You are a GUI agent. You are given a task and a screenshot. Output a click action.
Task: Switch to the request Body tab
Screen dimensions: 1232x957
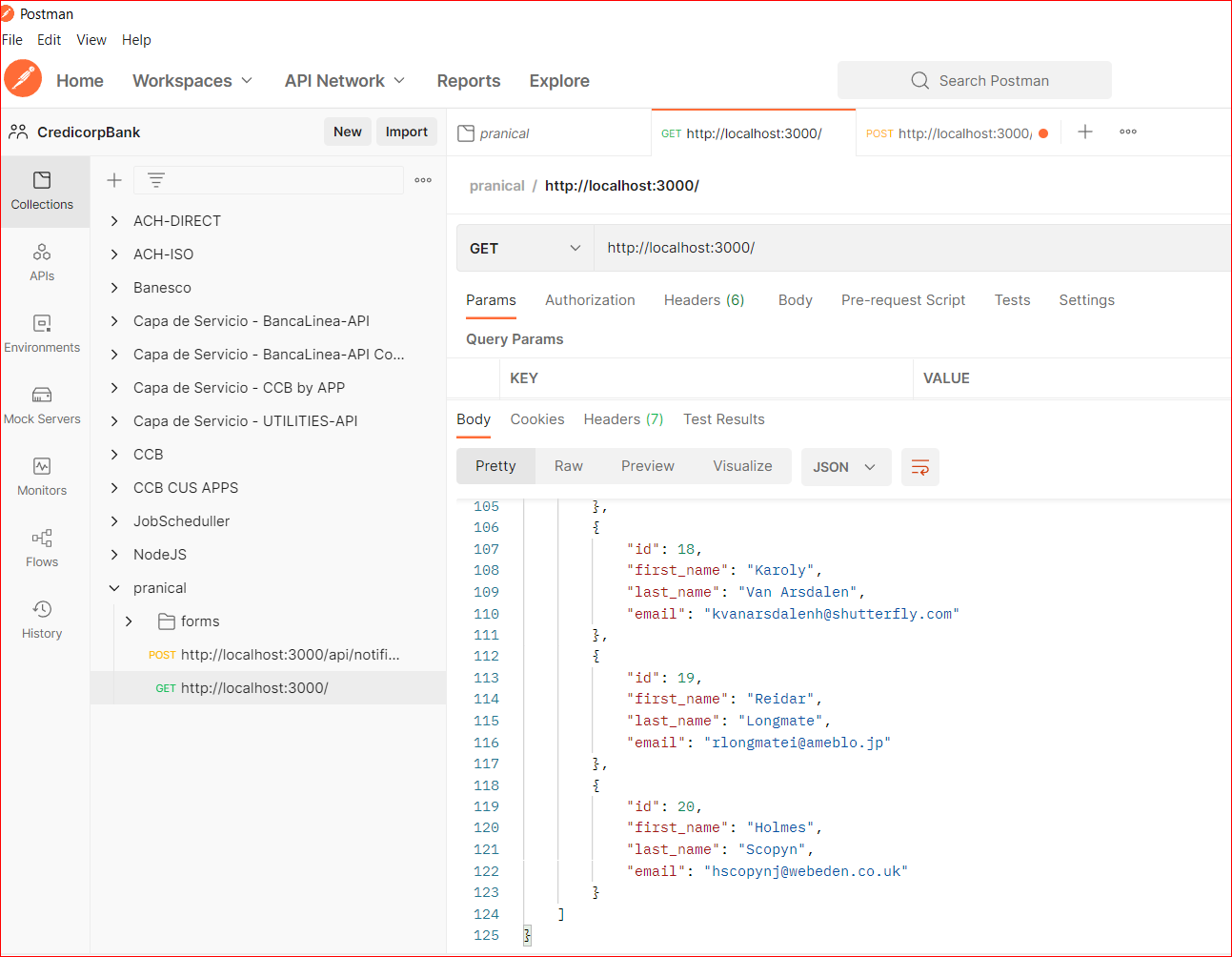[x=796, y=300]
